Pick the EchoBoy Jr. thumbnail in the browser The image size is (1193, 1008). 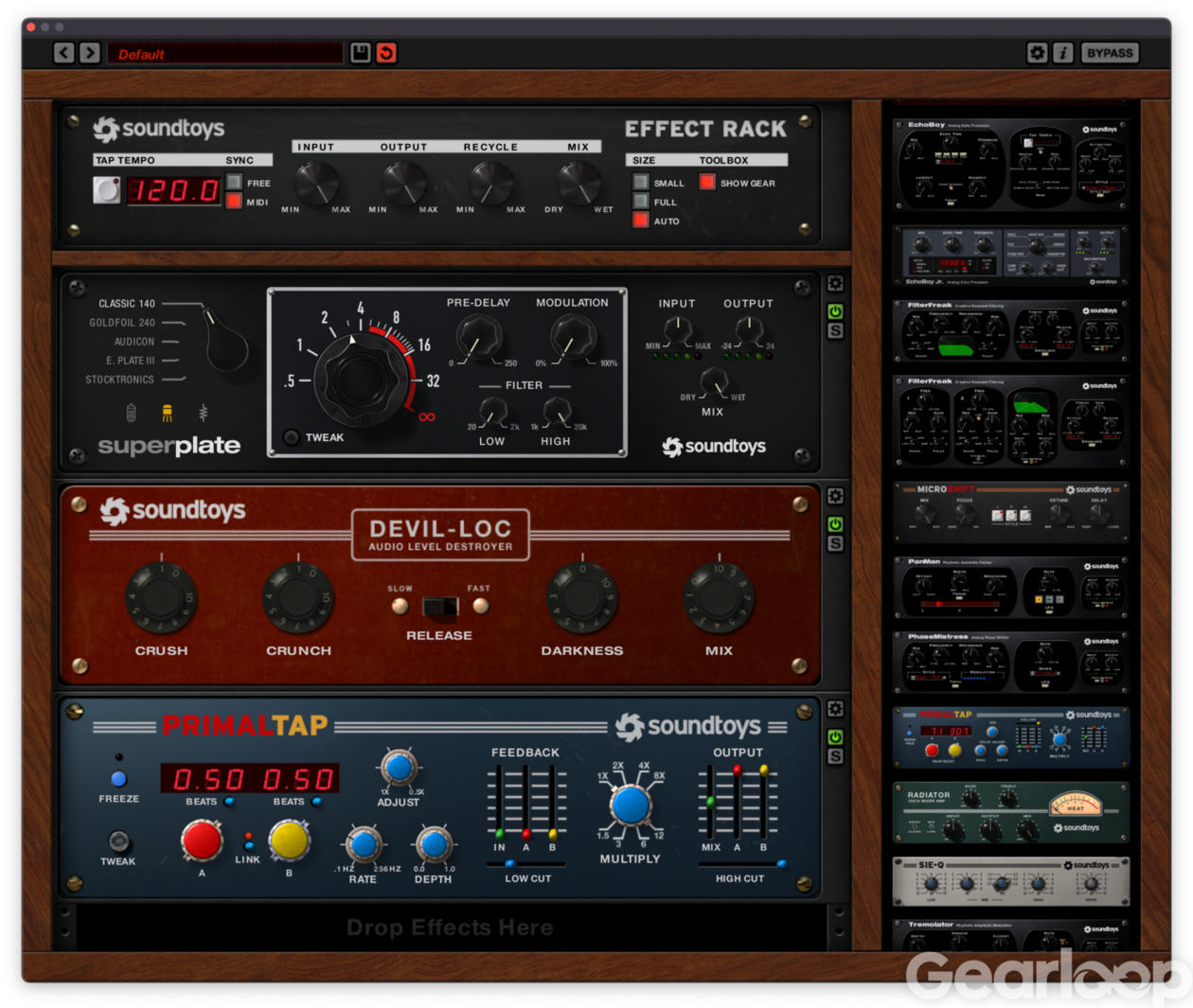tap(1011, 256)
